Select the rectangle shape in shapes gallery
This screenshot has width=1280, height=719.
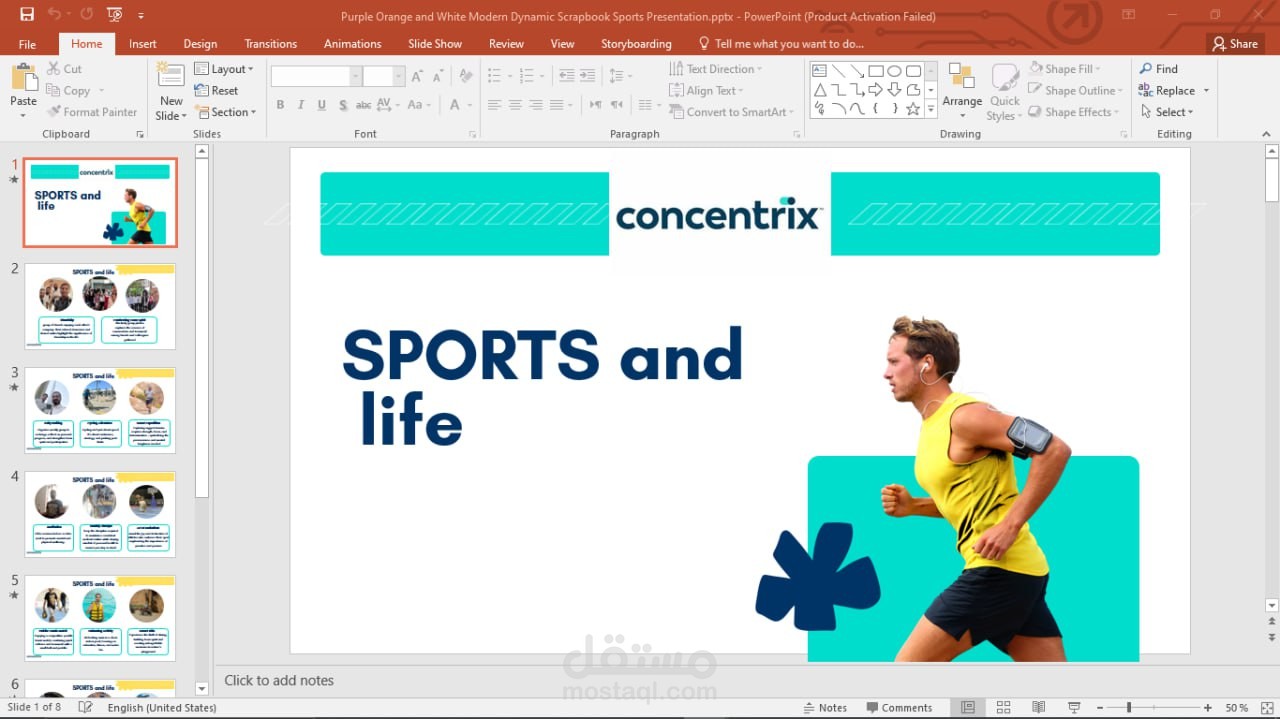pos(876,71)
